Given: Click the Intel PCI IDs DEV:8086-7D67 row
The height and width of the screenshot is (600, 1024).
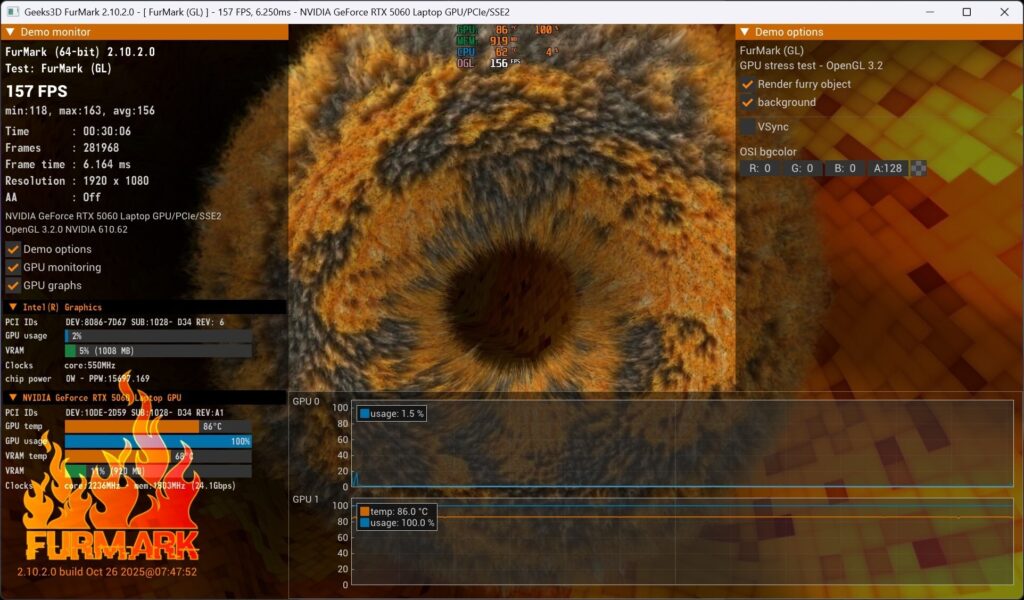Looking at the screenshot, I should [x=115, y=322].
